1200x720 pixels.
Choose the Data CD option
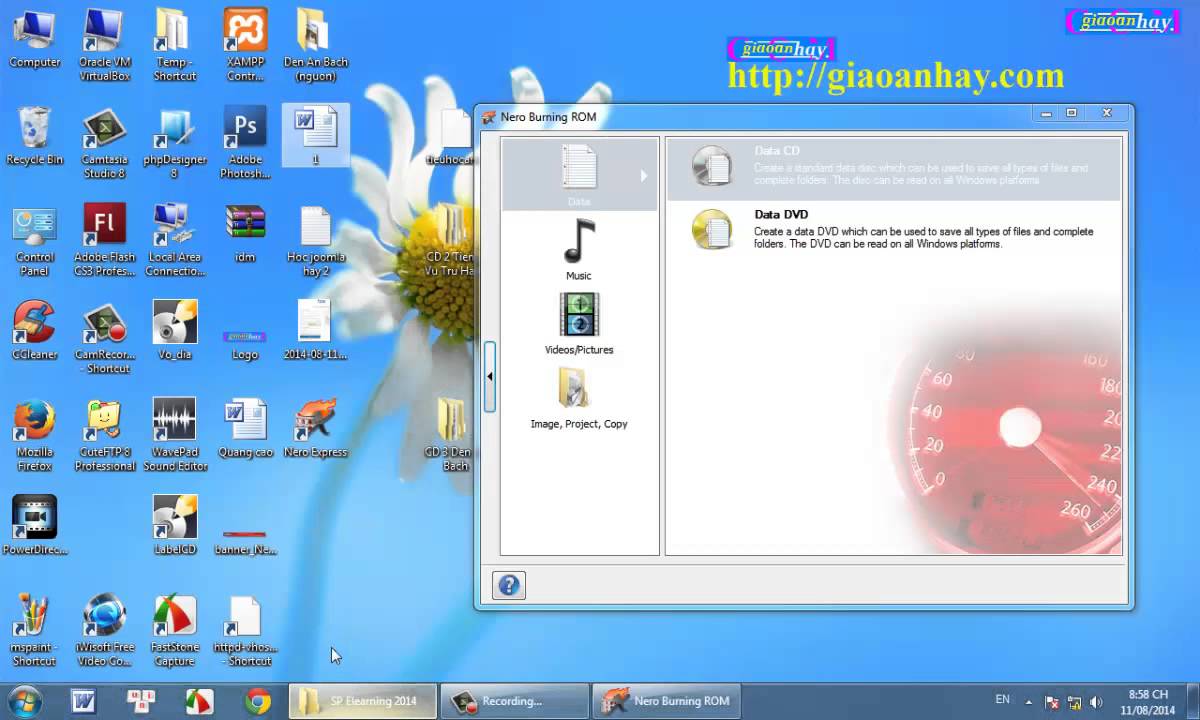[893, 167]
